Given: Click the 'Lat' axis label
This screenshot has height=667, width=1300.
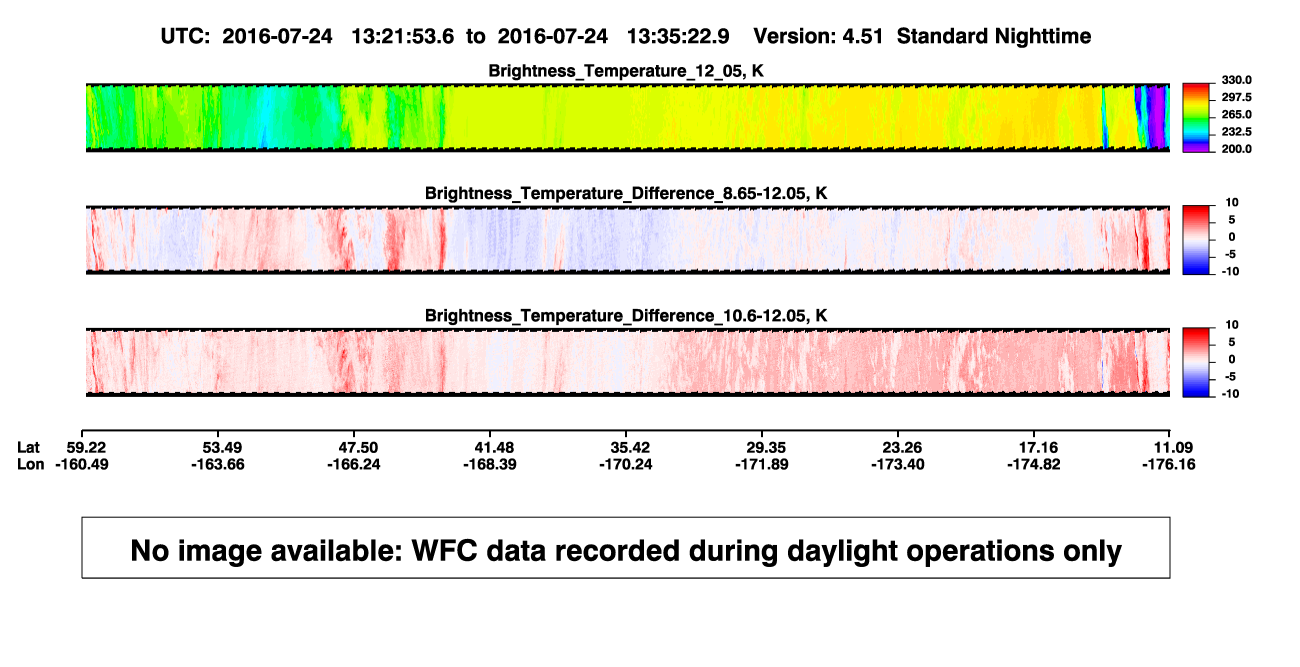Looking at the screenshot, I should (x=30, y=446).
